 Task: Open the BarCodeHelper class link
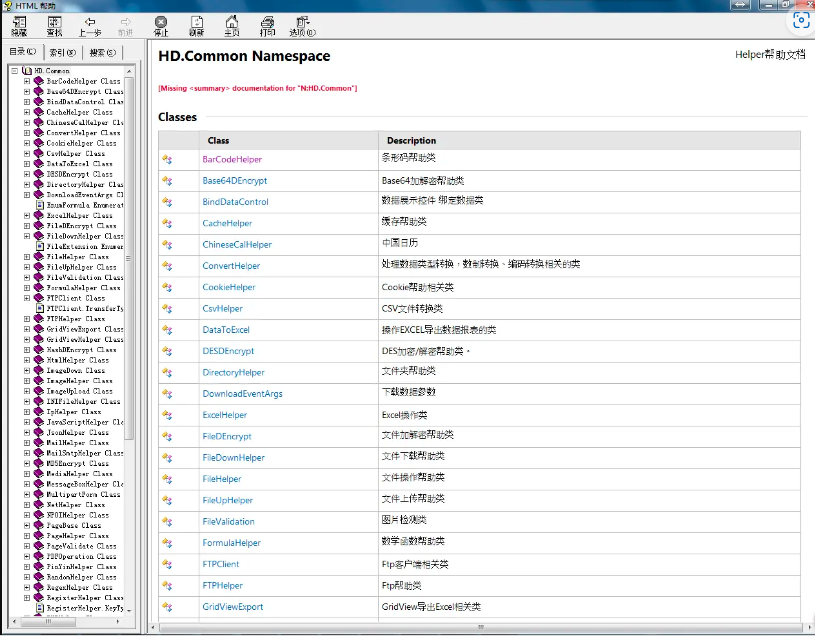pos(232,159)
